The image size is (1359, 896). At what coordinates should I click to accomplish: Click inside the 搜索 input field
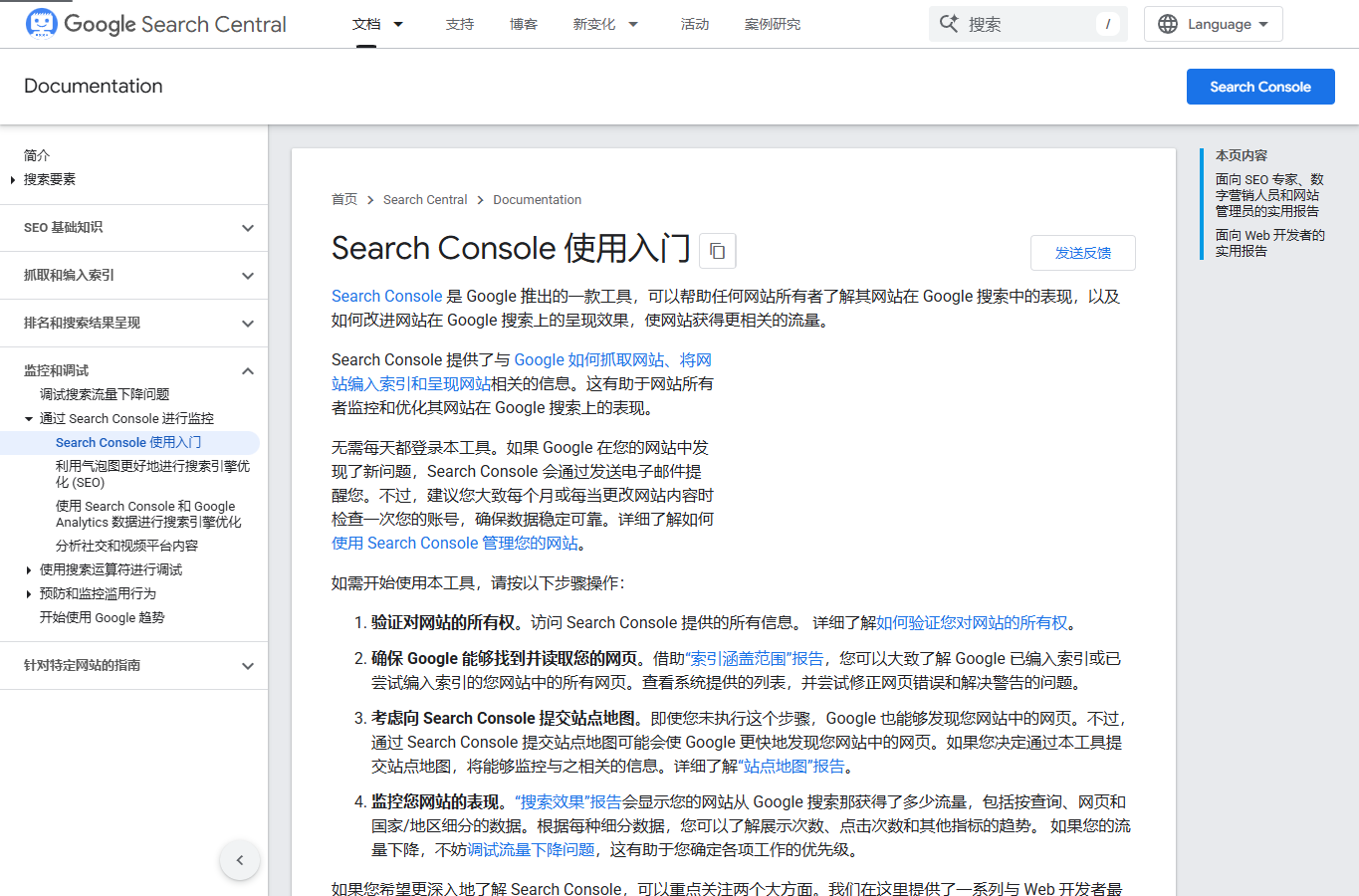(1028, 24)
